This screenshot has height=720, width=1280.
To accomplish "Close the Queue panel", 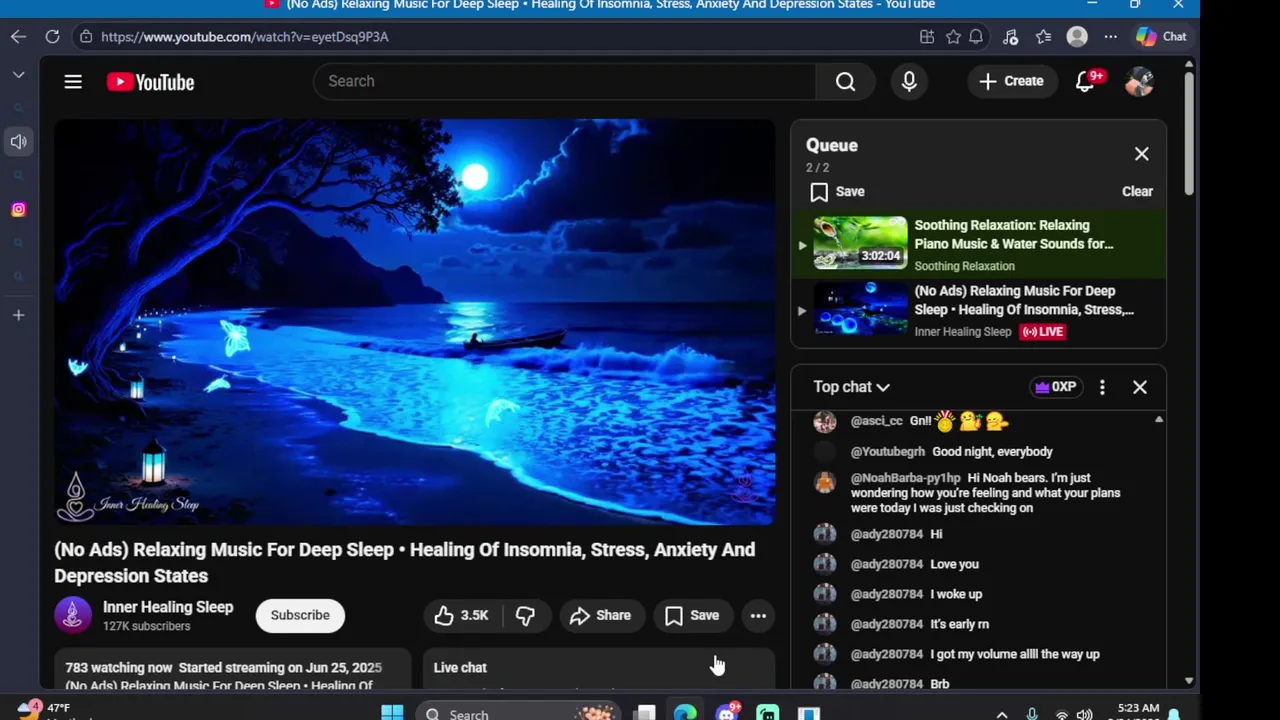I will click(x=1141, y=154).
